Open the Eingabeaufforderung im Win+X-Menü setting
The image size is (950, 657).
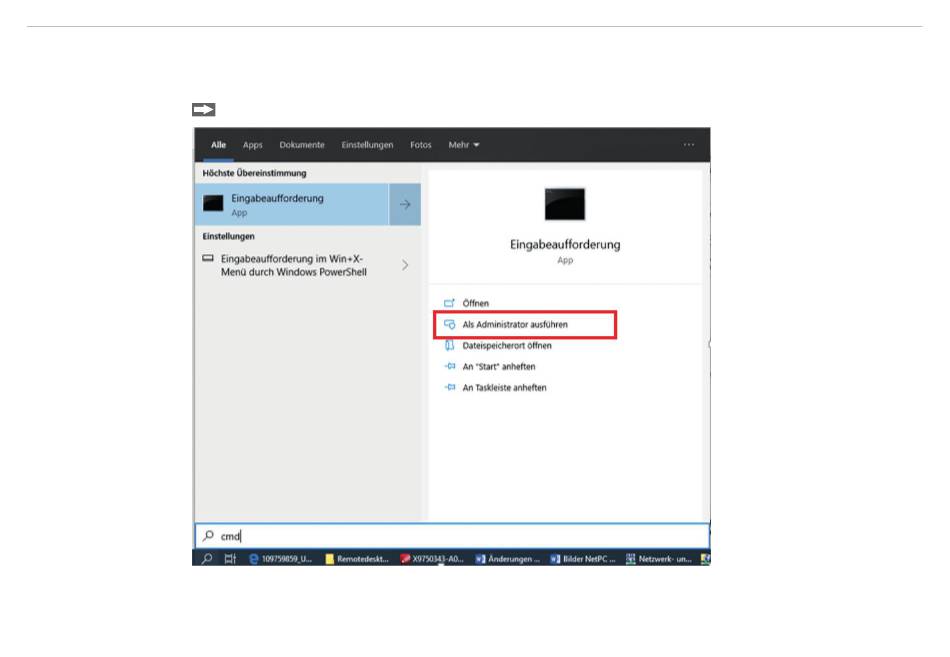coord(293,265)
